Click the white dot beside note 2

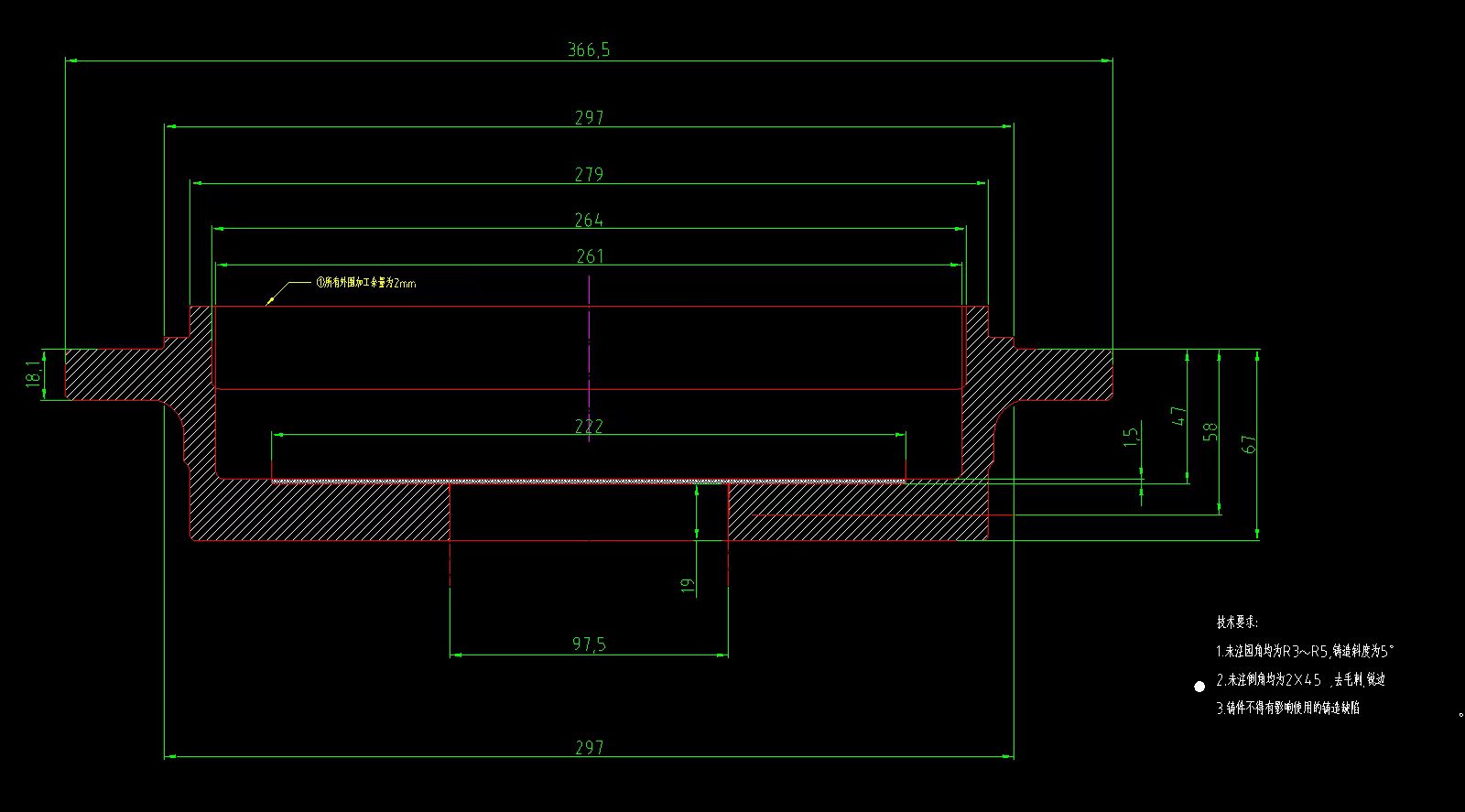(x=1199, y=687)
